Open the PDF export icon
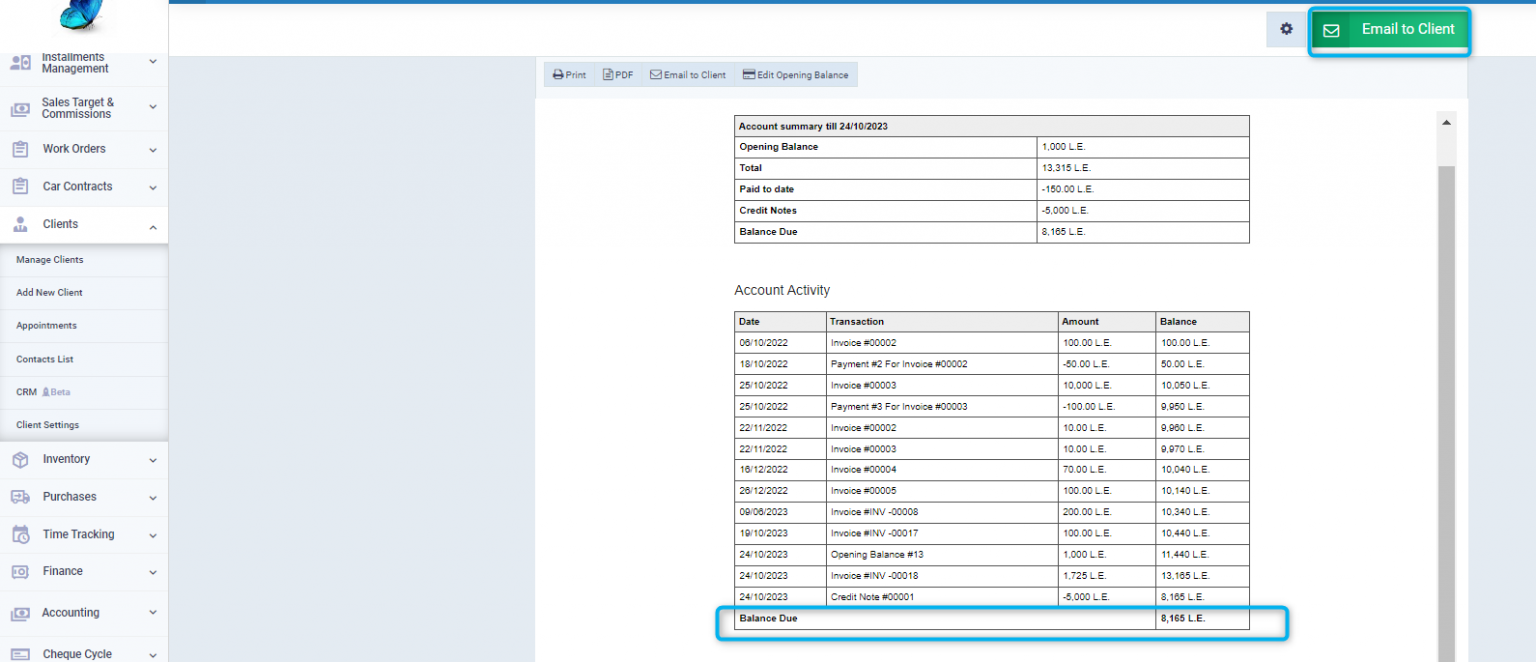 (x=606, y=74)
